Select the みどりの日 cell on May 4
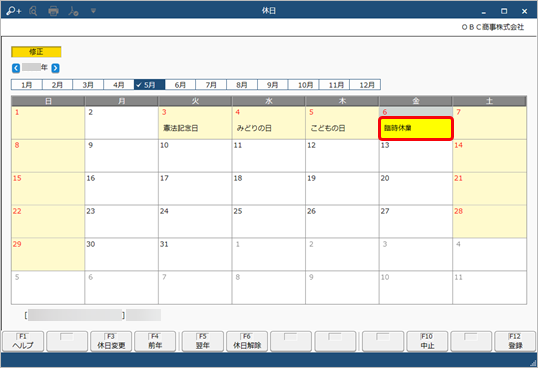The height and width of the screenshot is (368, 538). [x=269, y=123]
